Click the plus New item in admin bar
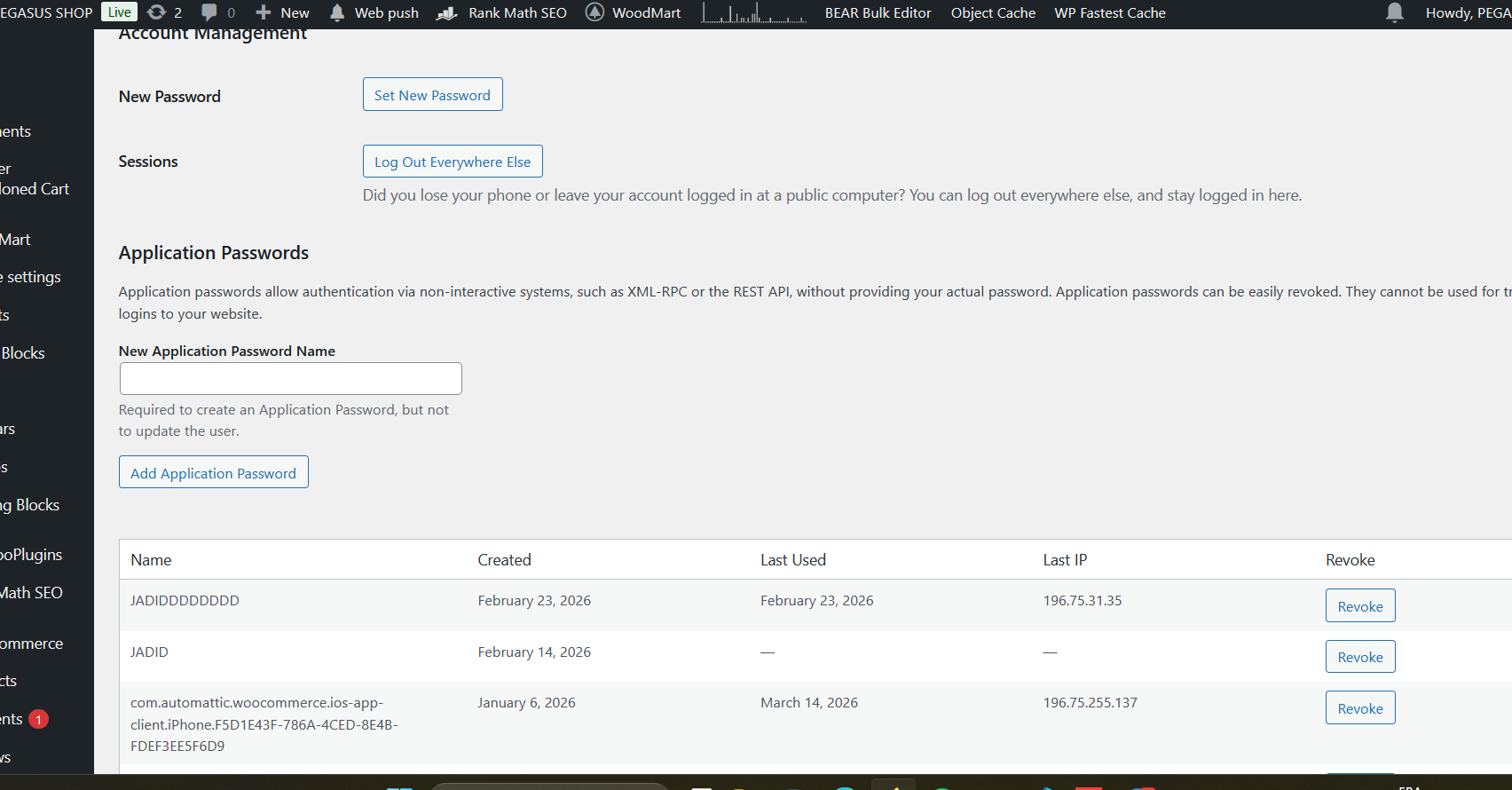 [x=282, y=12]
